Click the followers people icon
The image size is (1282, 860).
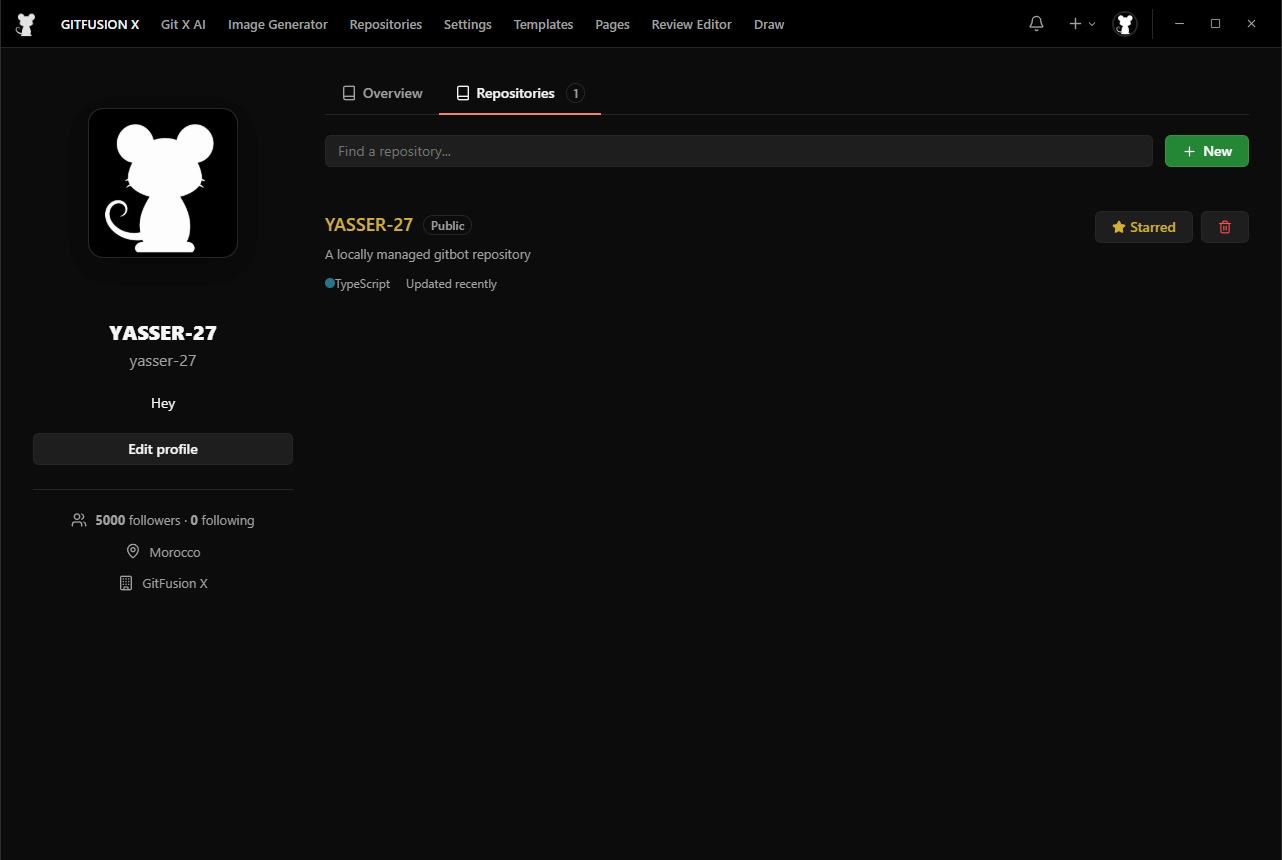coord(79,520)
